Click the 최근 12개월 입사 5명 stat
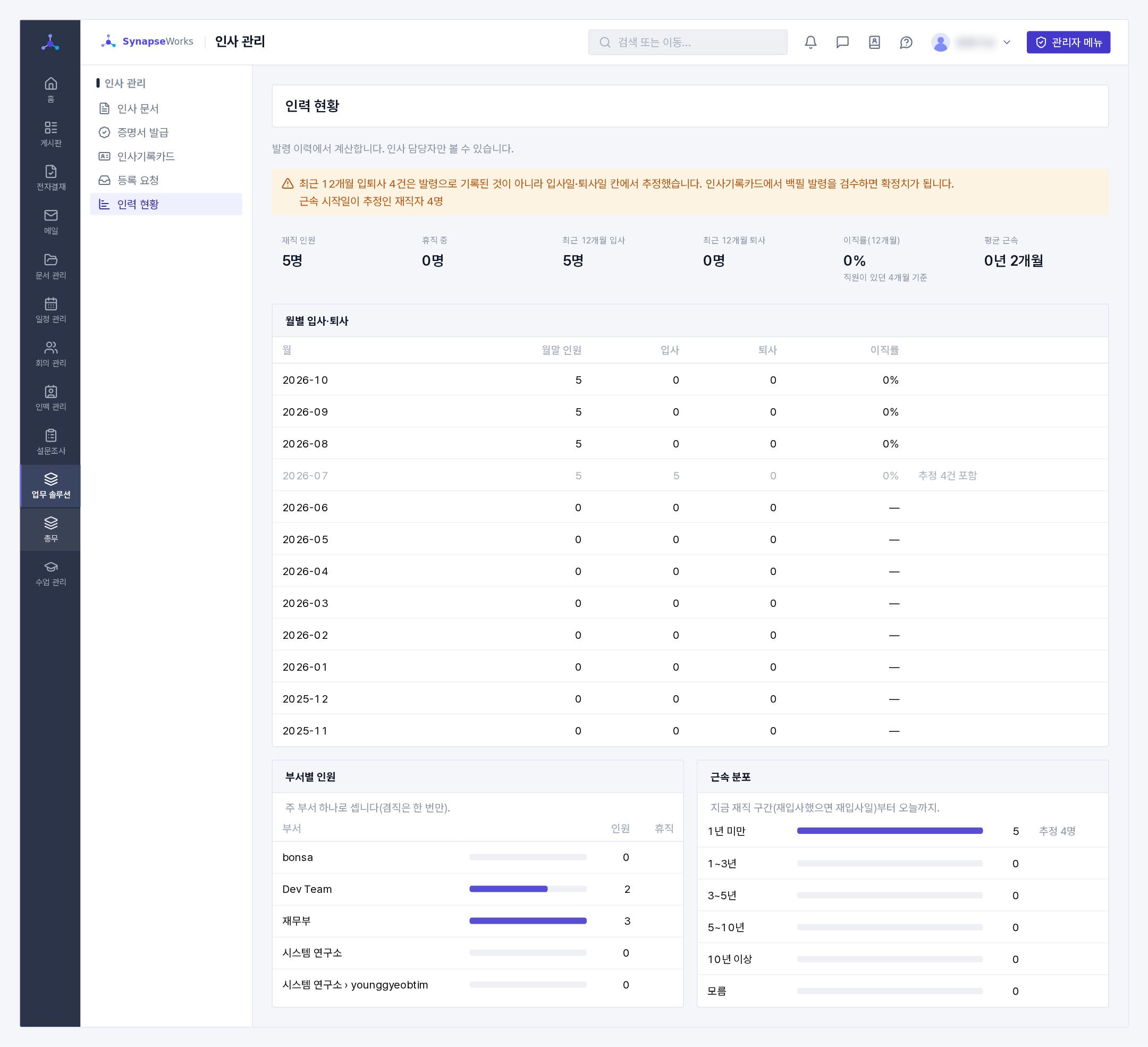This screenshot has width=1148, height=1047. pos(593,253)
